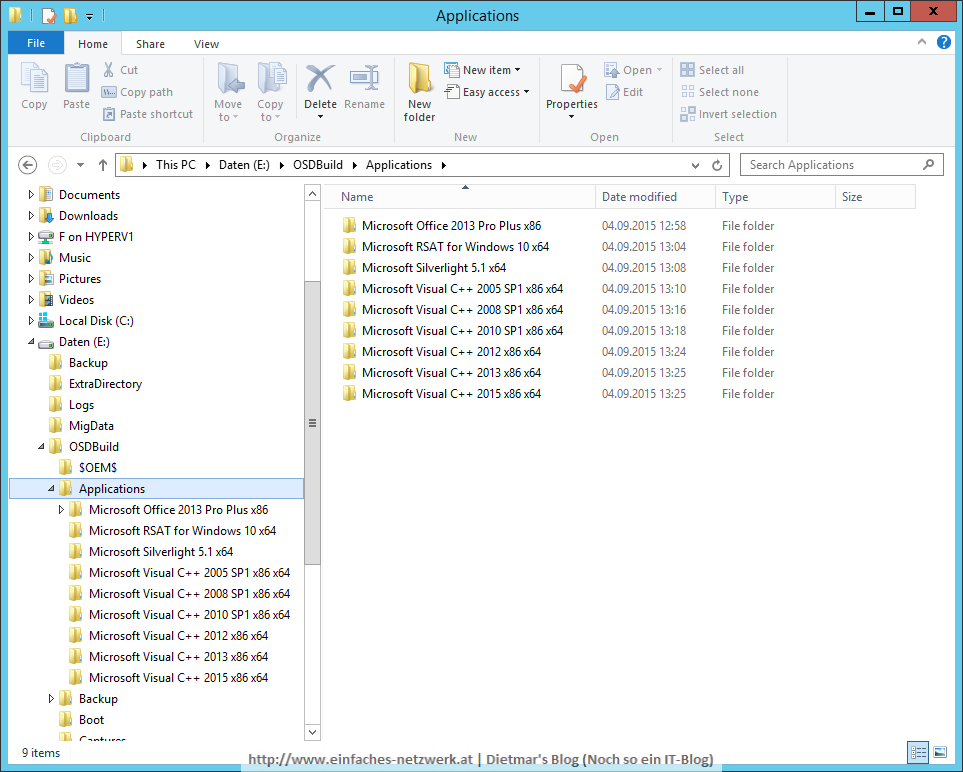
Task: Collapse the OSDBuild tree node
Action: tap(41, 446)
